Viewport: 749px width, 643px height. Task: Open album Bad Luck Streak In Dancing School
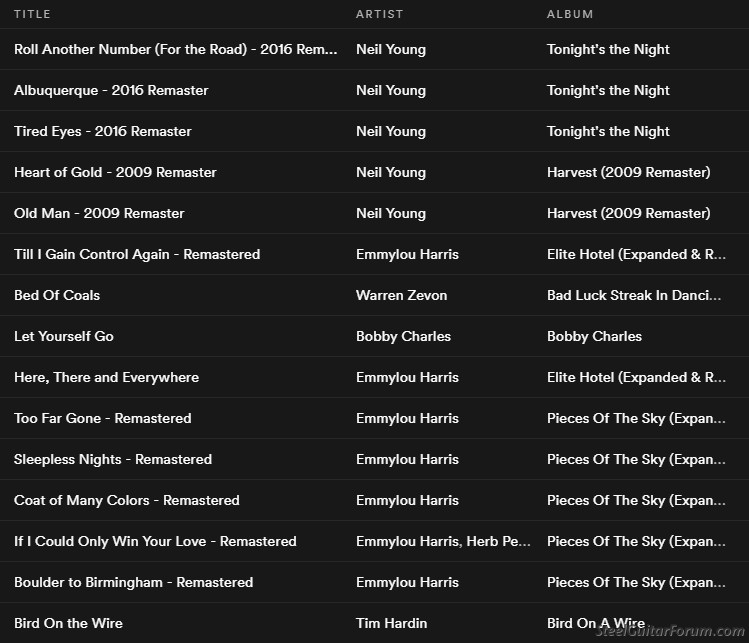pos(633,295)
